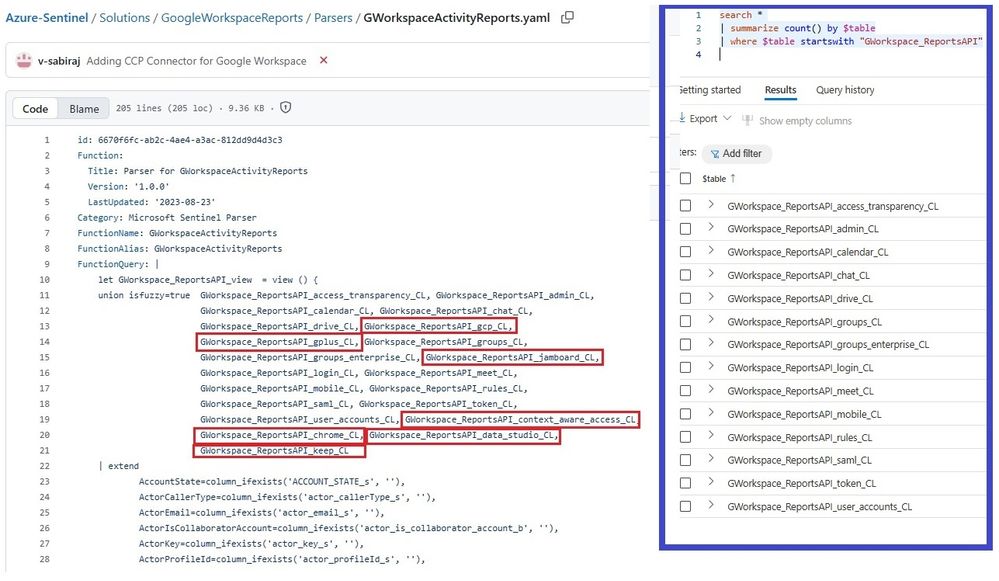This screenshot has height=581, width=999.
Task: Check the GWorkspace_ReportsAPI_login_CL row checkbox
Action: 686,368
